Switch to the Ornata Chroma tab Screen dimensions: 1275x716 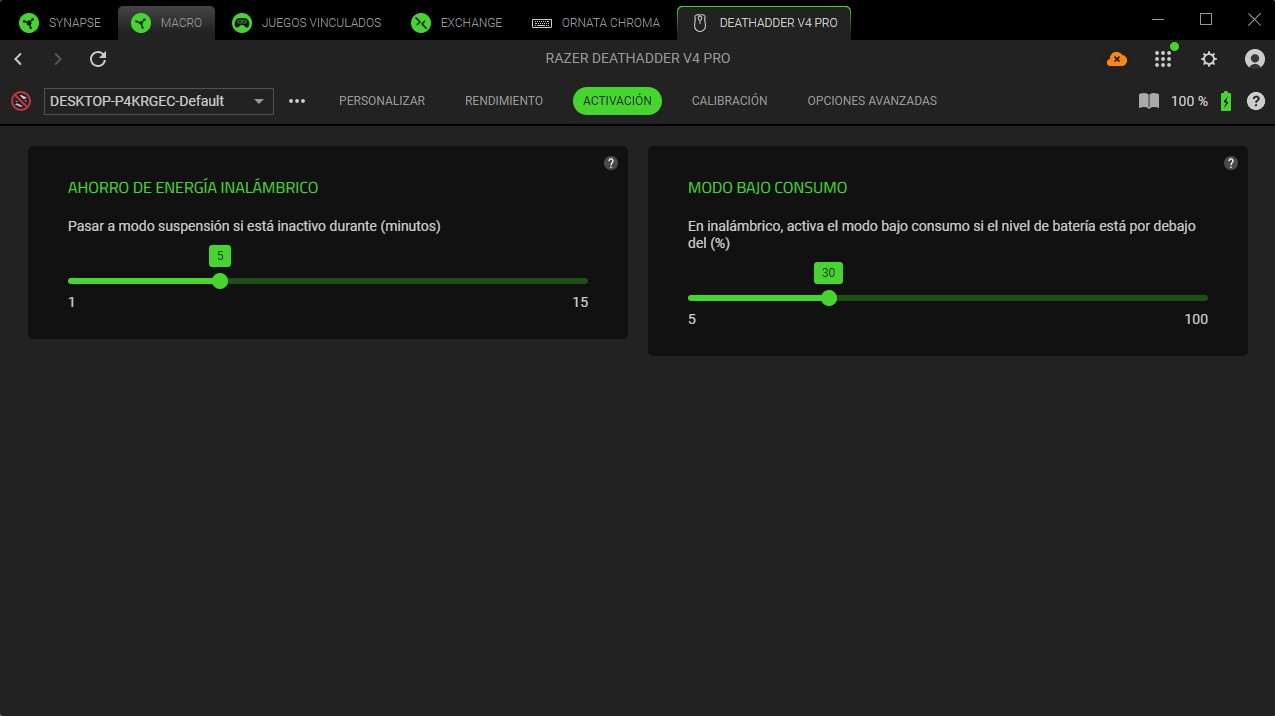(596, 22)
